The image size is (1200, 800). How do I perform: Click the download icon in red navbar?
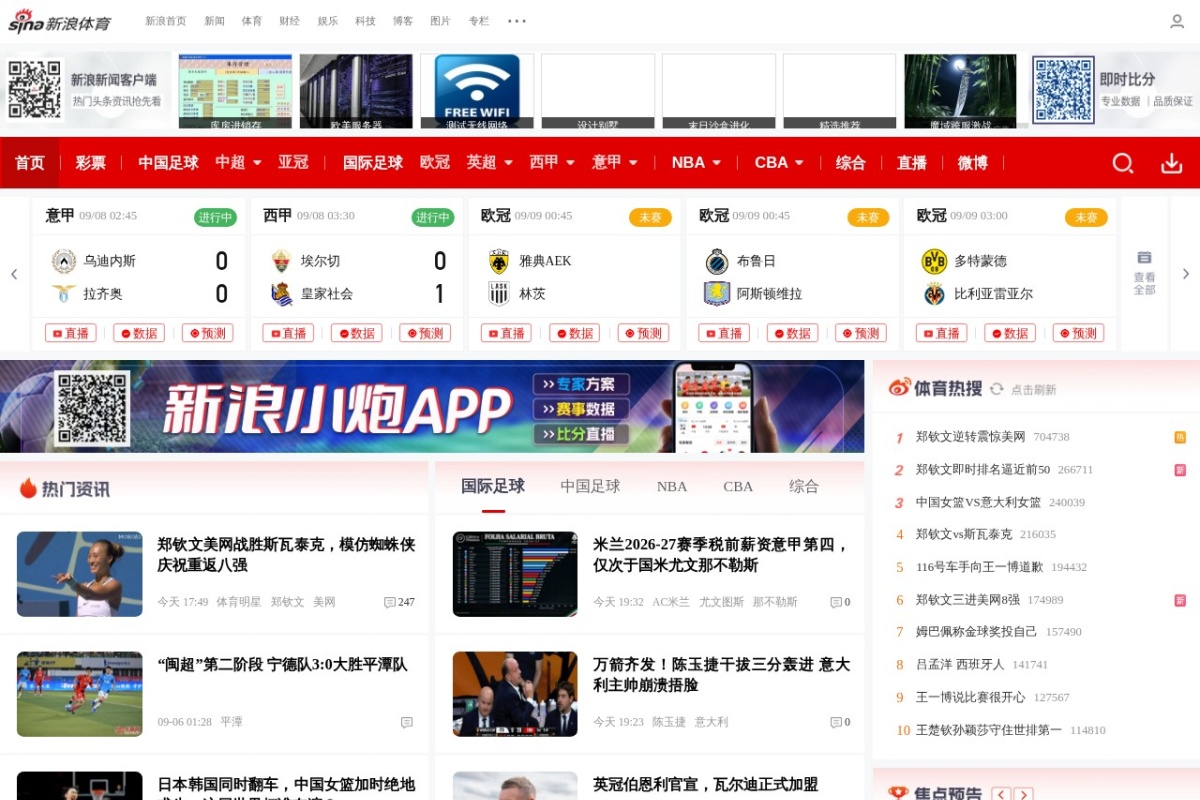point(1172,163)
